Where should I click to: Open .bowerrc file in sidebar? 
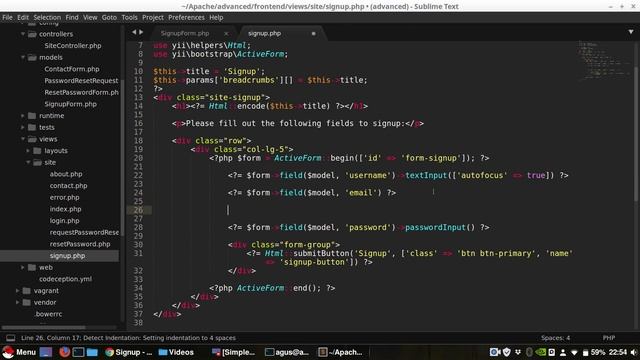(x=48, y=314)
